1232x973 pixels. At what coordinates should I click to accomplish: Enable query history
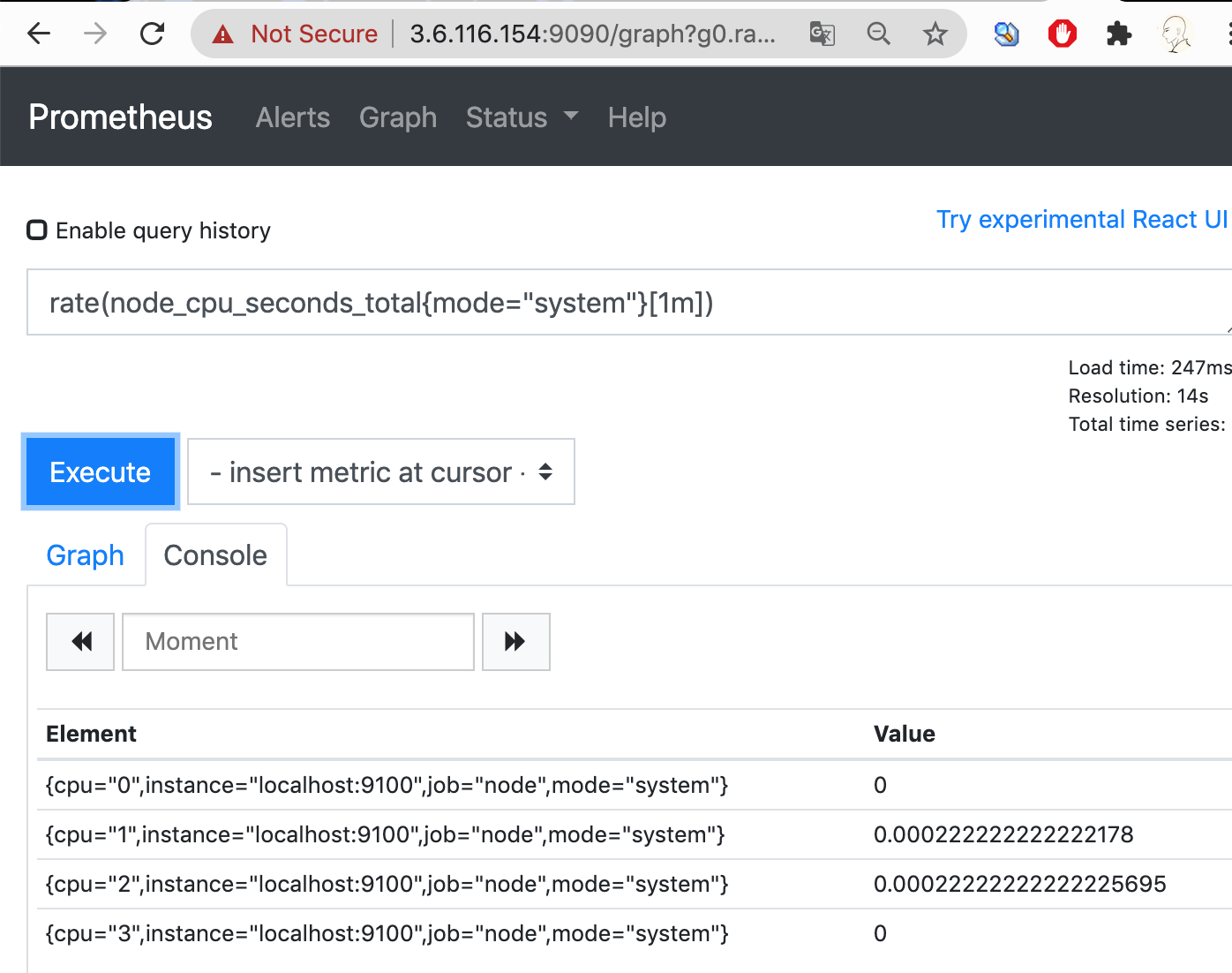36,230
